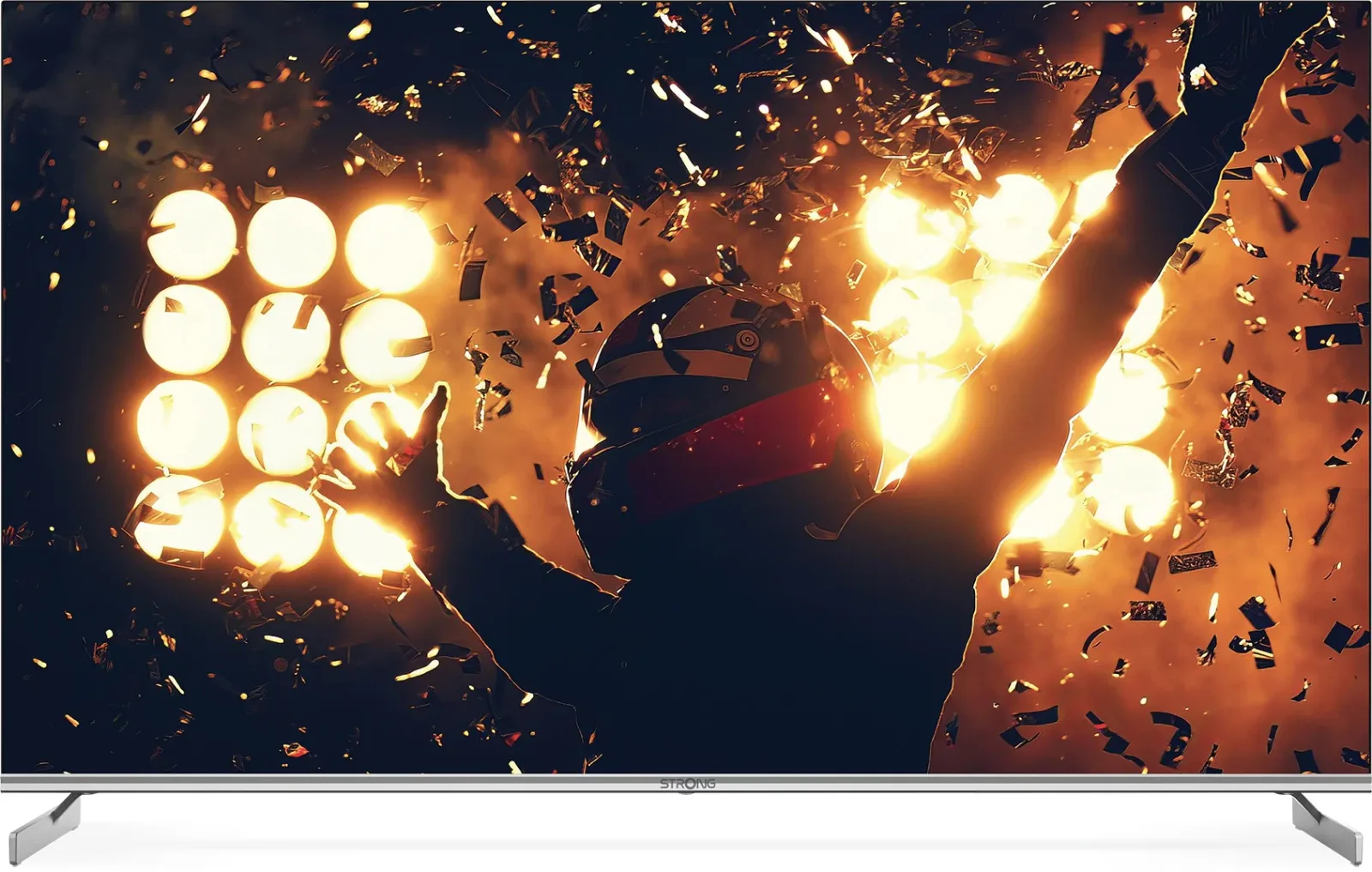Click the bottom-left light in left grid

click(x=178, y=518)
